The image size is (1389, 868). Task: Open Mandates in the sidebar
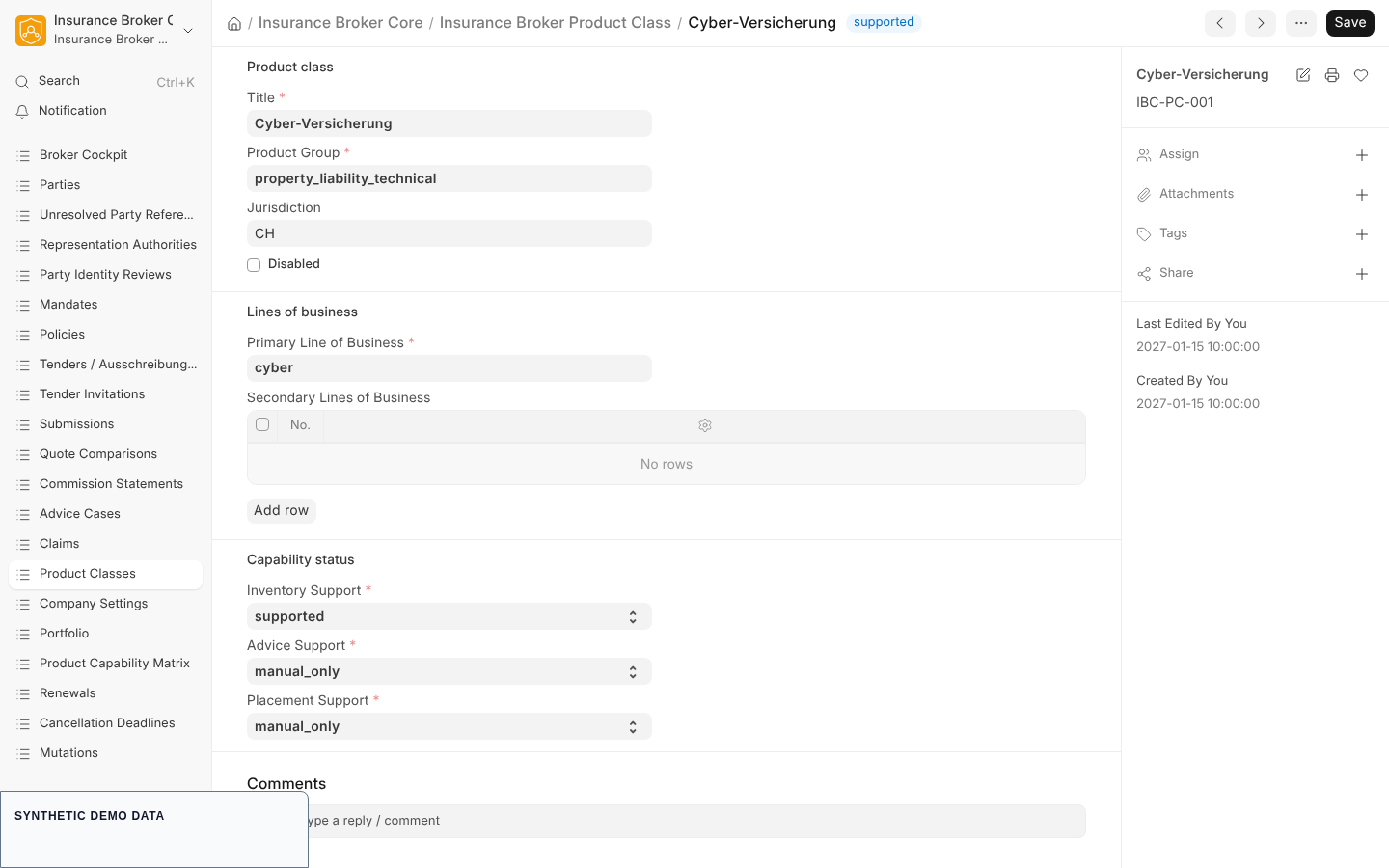point(105,305)
